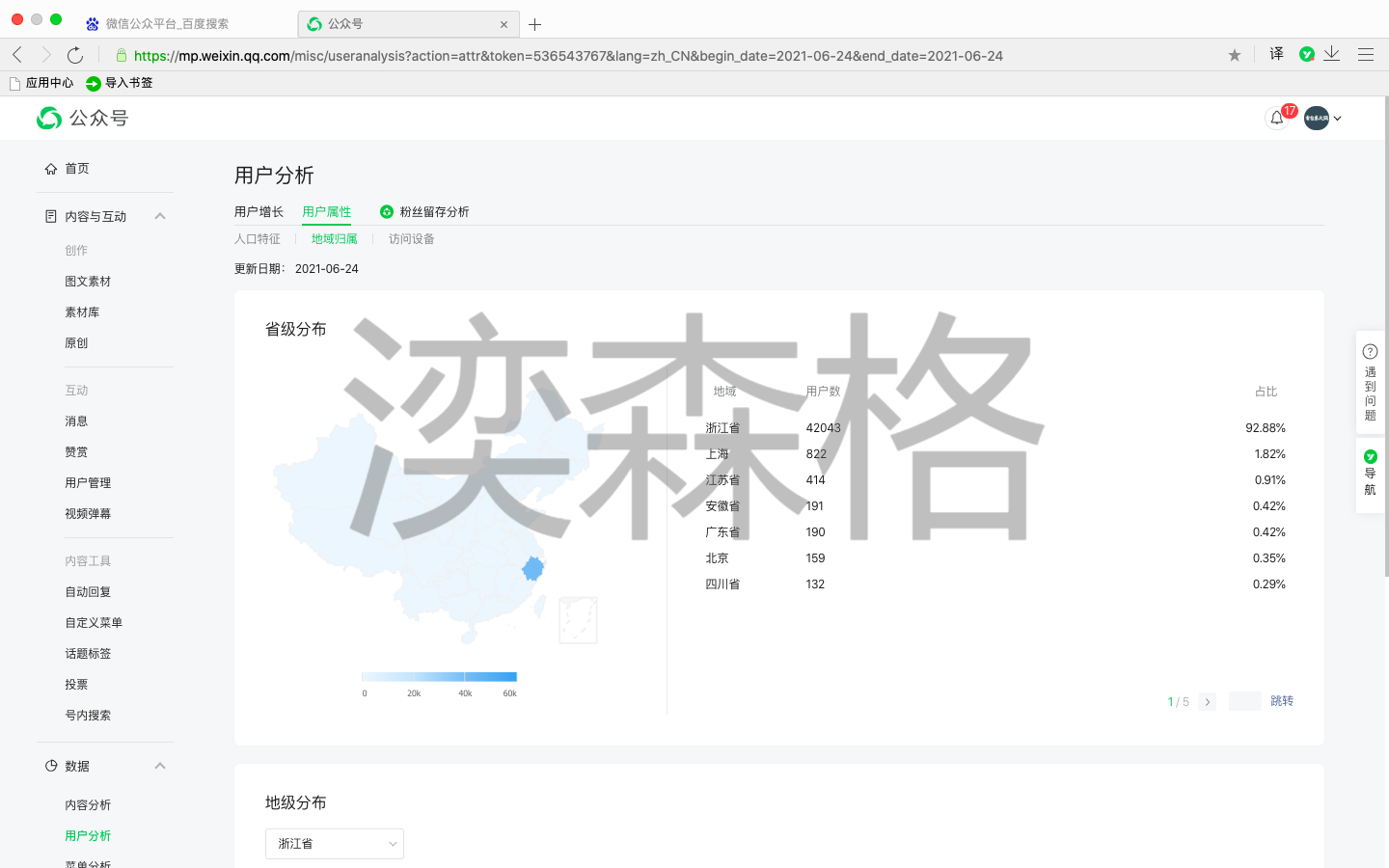Collapse the 数据 sidebar section
This screenshot has width=1389, height=868.
(x=160, y=766)
